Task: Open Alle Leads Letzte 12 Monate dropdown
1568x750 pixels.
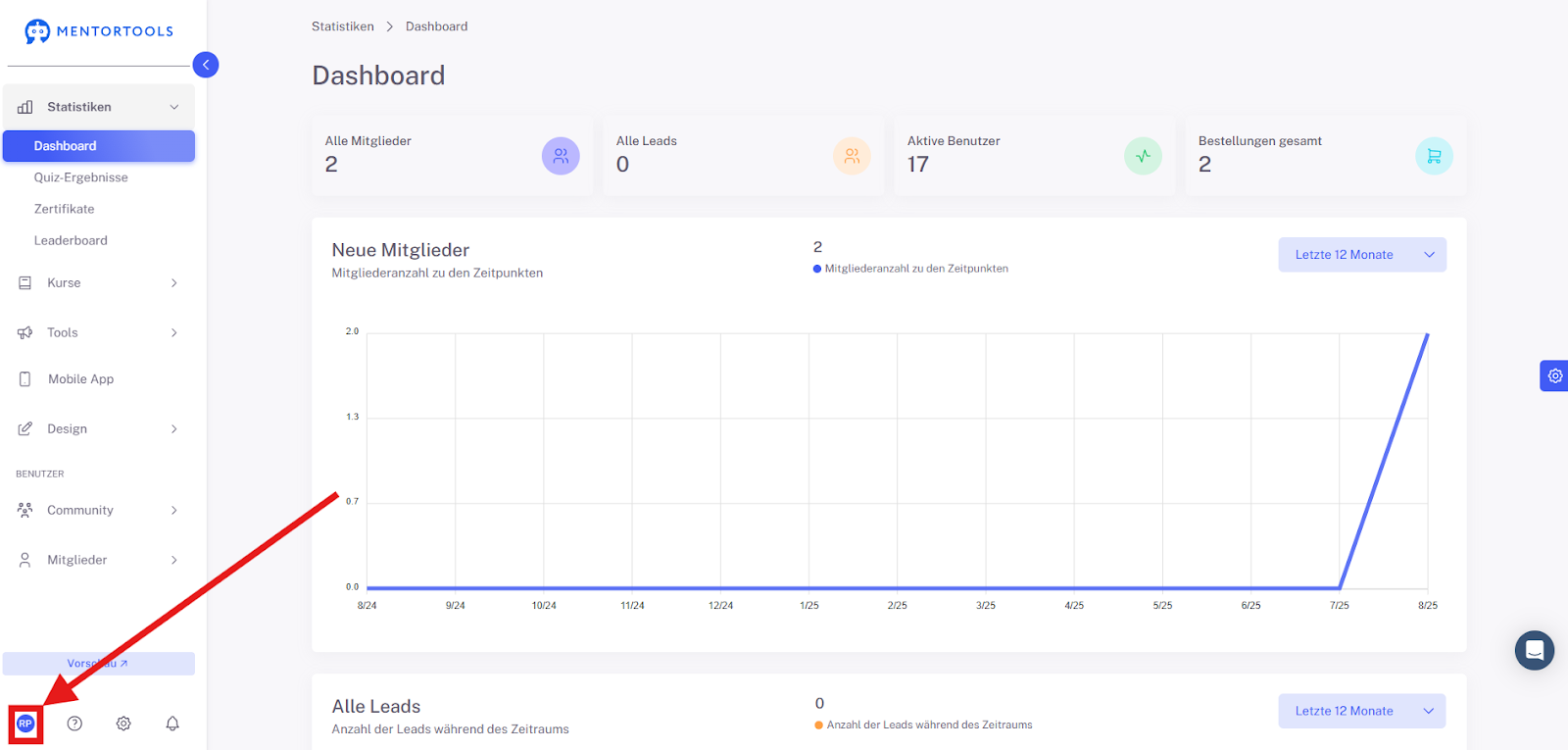Action: tap(1362, 711)
